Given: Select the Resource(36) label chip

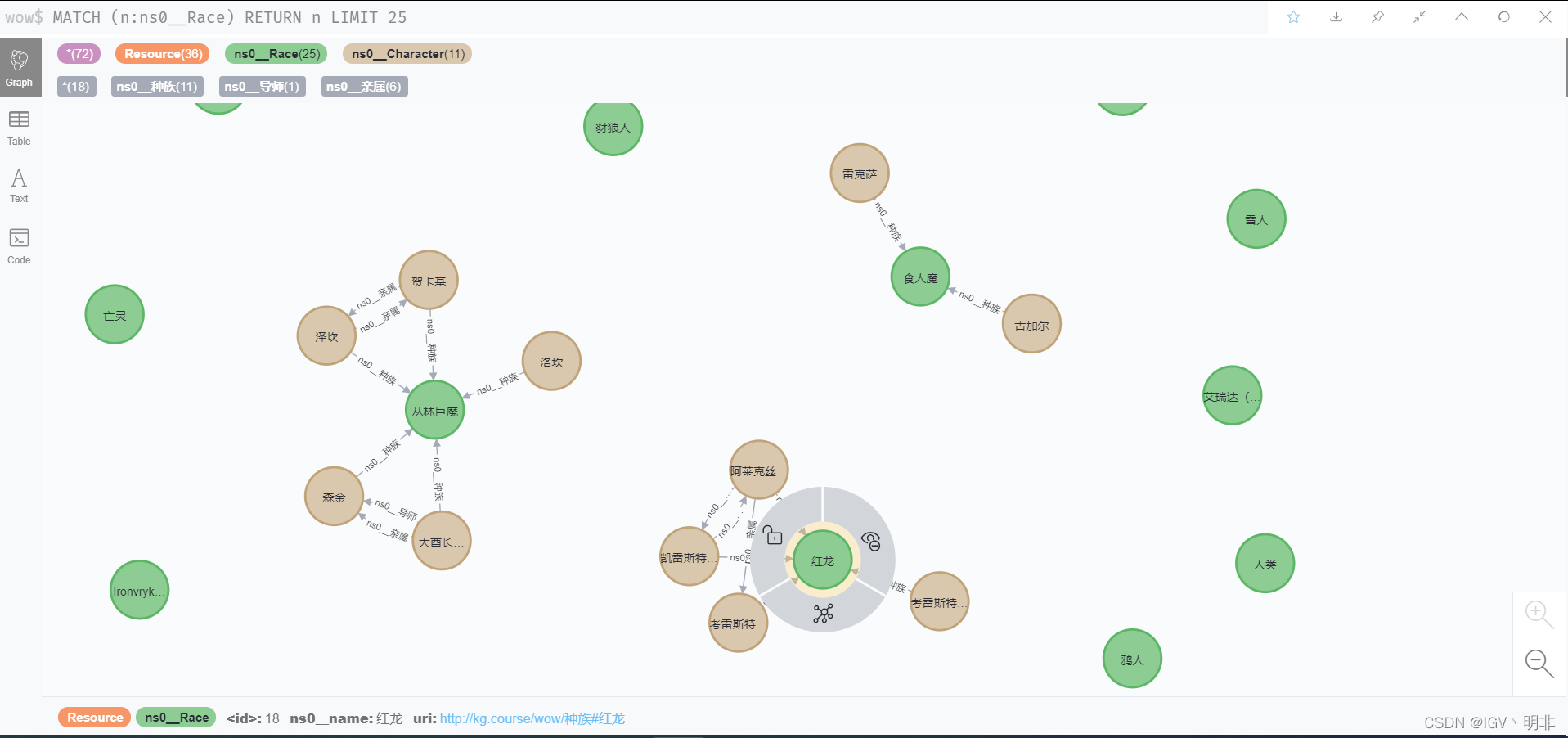Looking at the screenshot, I should [163, 54].
